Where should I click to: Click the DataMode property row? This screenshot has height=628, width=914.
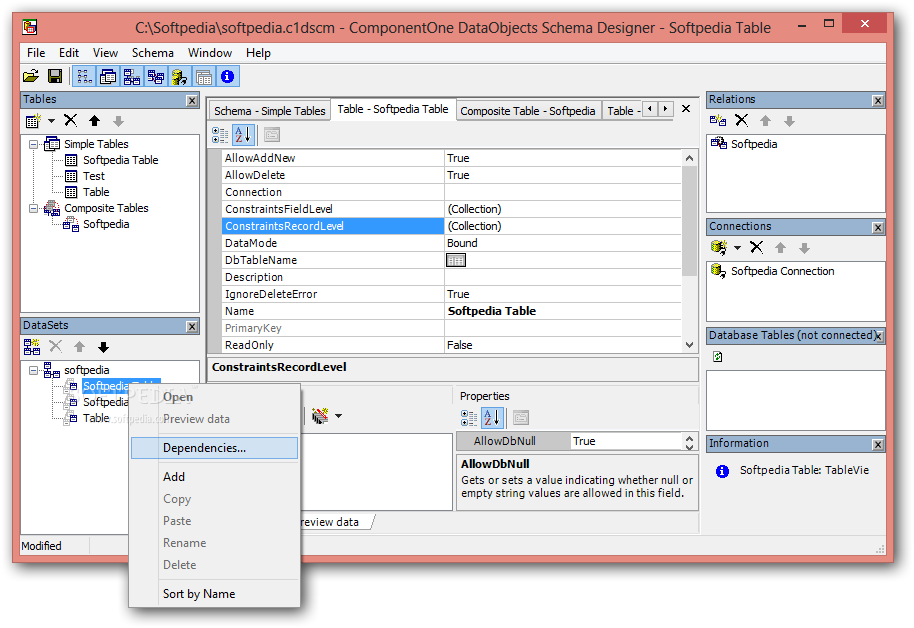pos(452,243)
